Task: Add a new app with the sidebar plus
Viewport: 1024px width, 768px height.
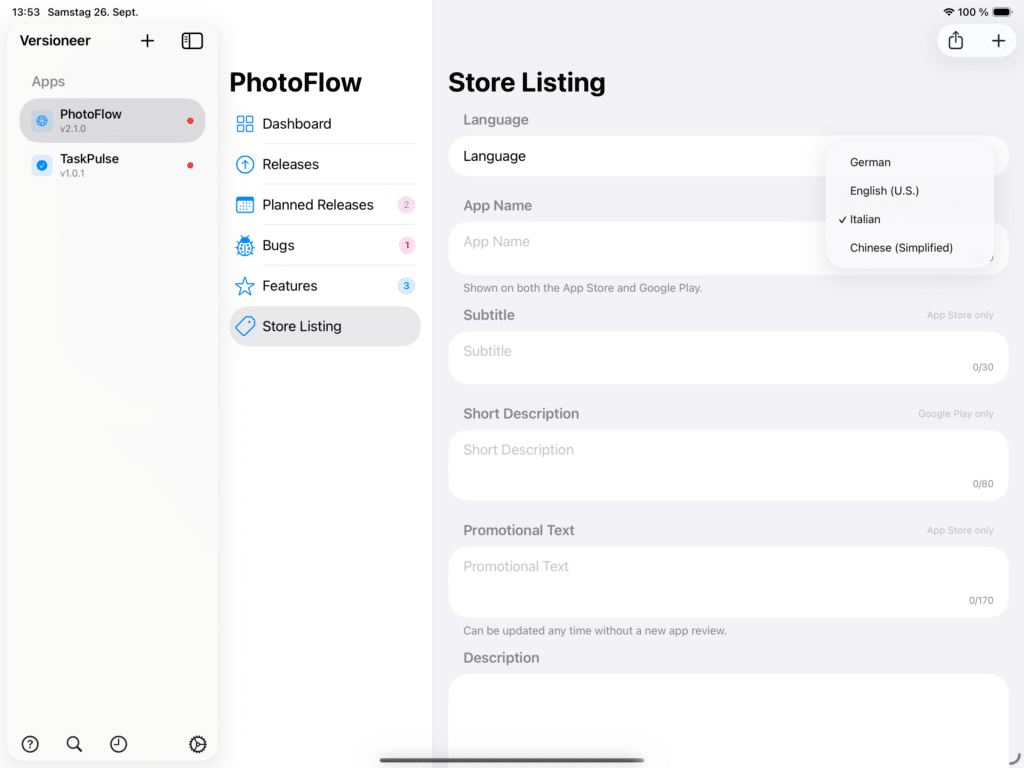Action: pyautogui.click(x=148, y=40)
